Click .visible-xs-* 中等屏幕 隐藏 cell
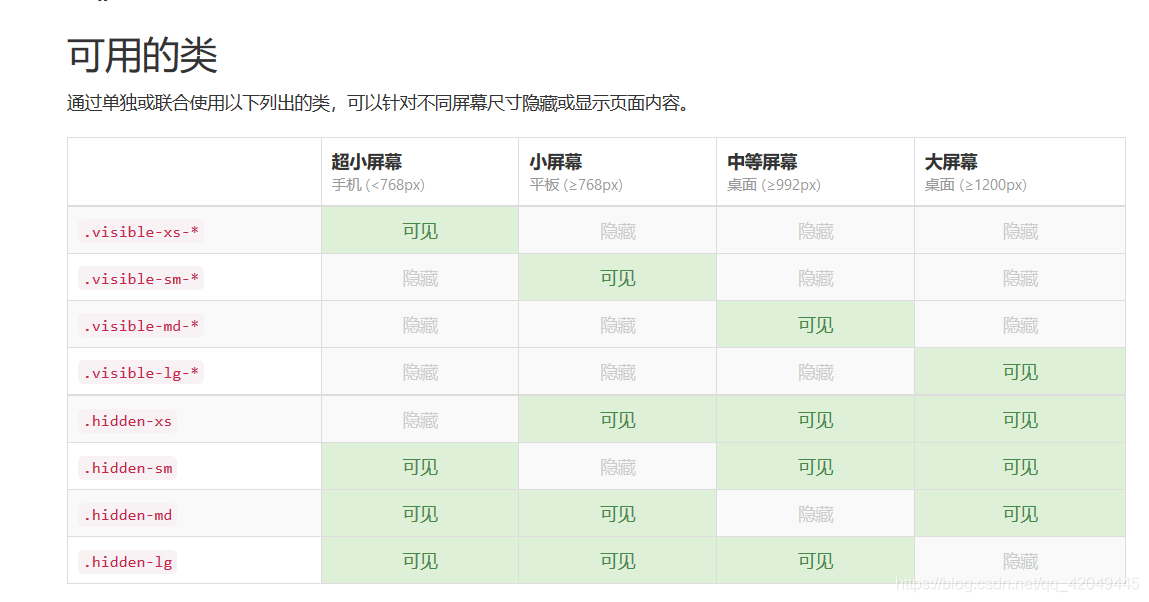The image size is (1149, 602). [x=816, y=231]
